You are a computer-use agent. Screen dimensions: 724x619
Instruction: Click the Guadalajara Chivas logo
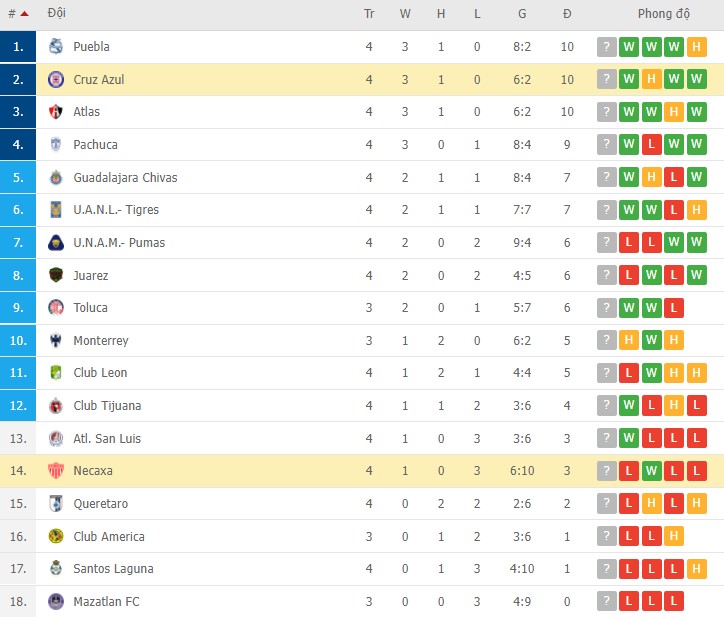(x=56, y=178)
